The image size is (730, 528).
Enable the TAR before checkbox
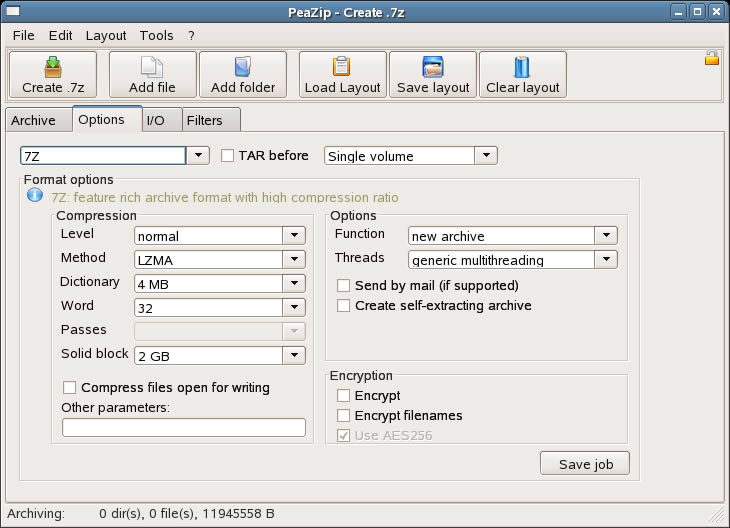(227, 156)
